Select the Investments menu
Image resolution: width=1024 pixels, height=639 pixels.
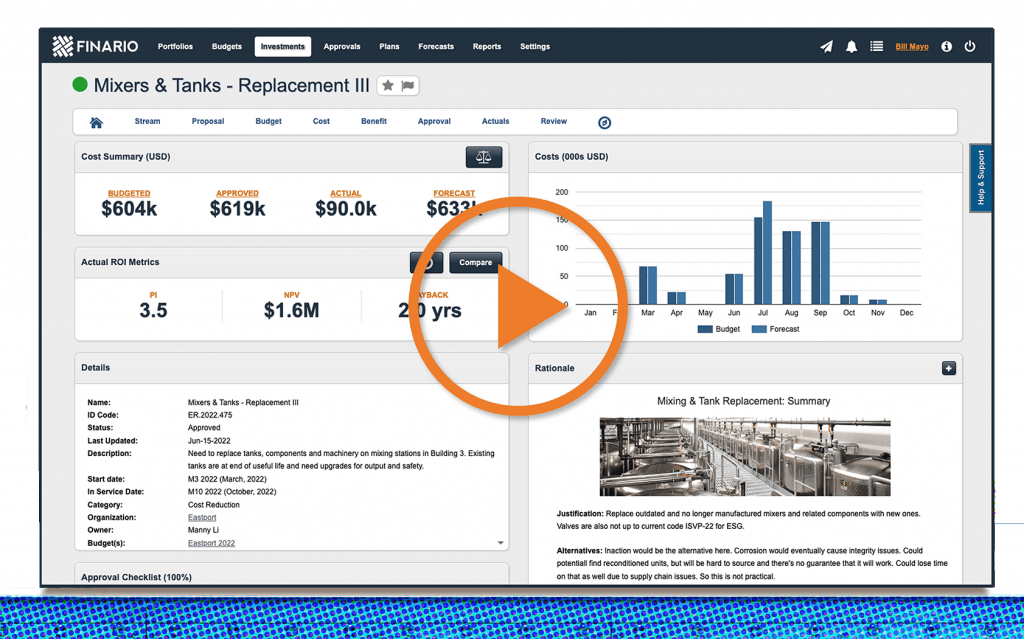coord(283,46)
